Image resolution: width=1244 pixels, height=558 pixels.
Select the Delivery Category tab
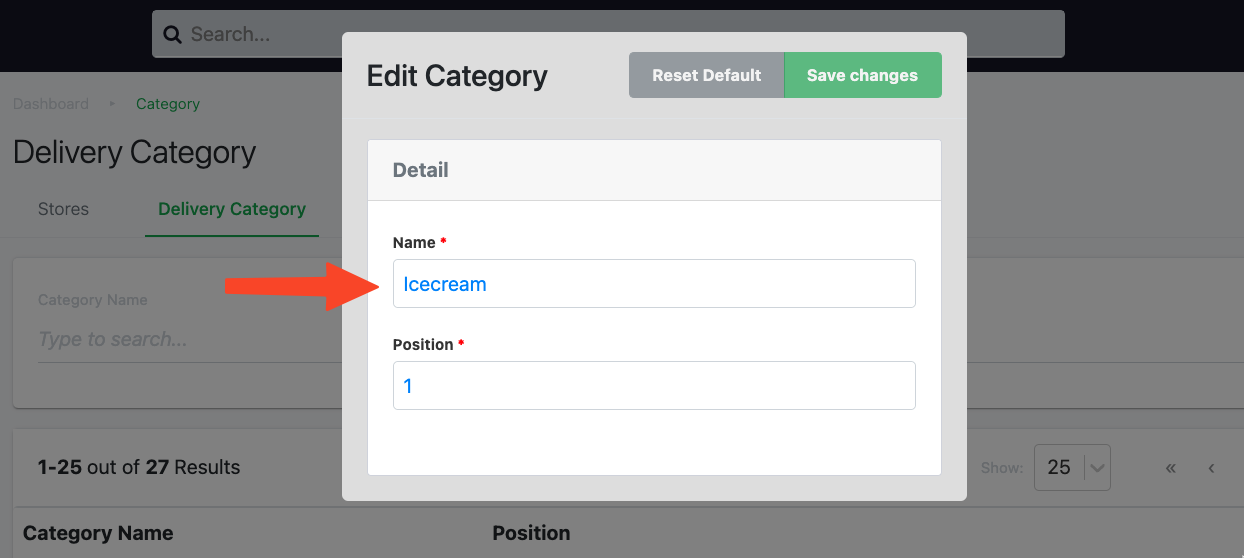click(x=232, y=209)
